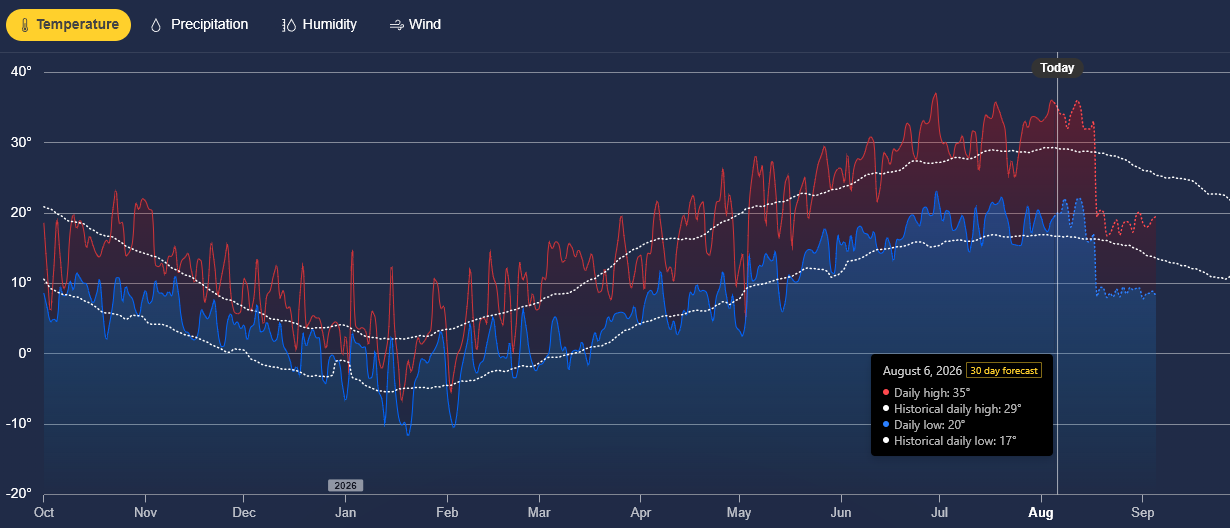Click Historical daily low: 17° in tooltip
Image resolution: width=1230 pixels, height=528 pixels.
(x=955, y=441)
